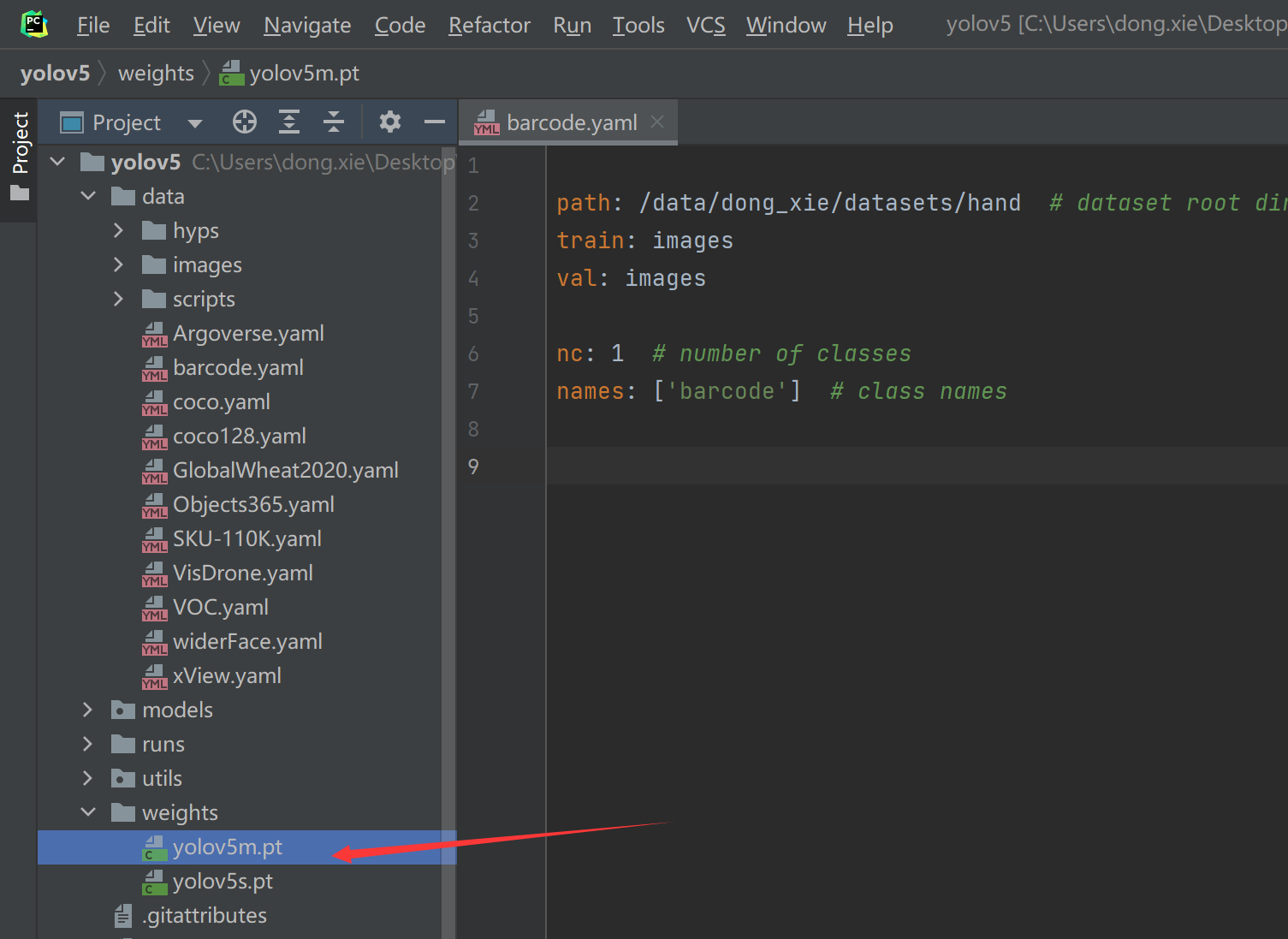Click the .gitattributes file icon

123,916
